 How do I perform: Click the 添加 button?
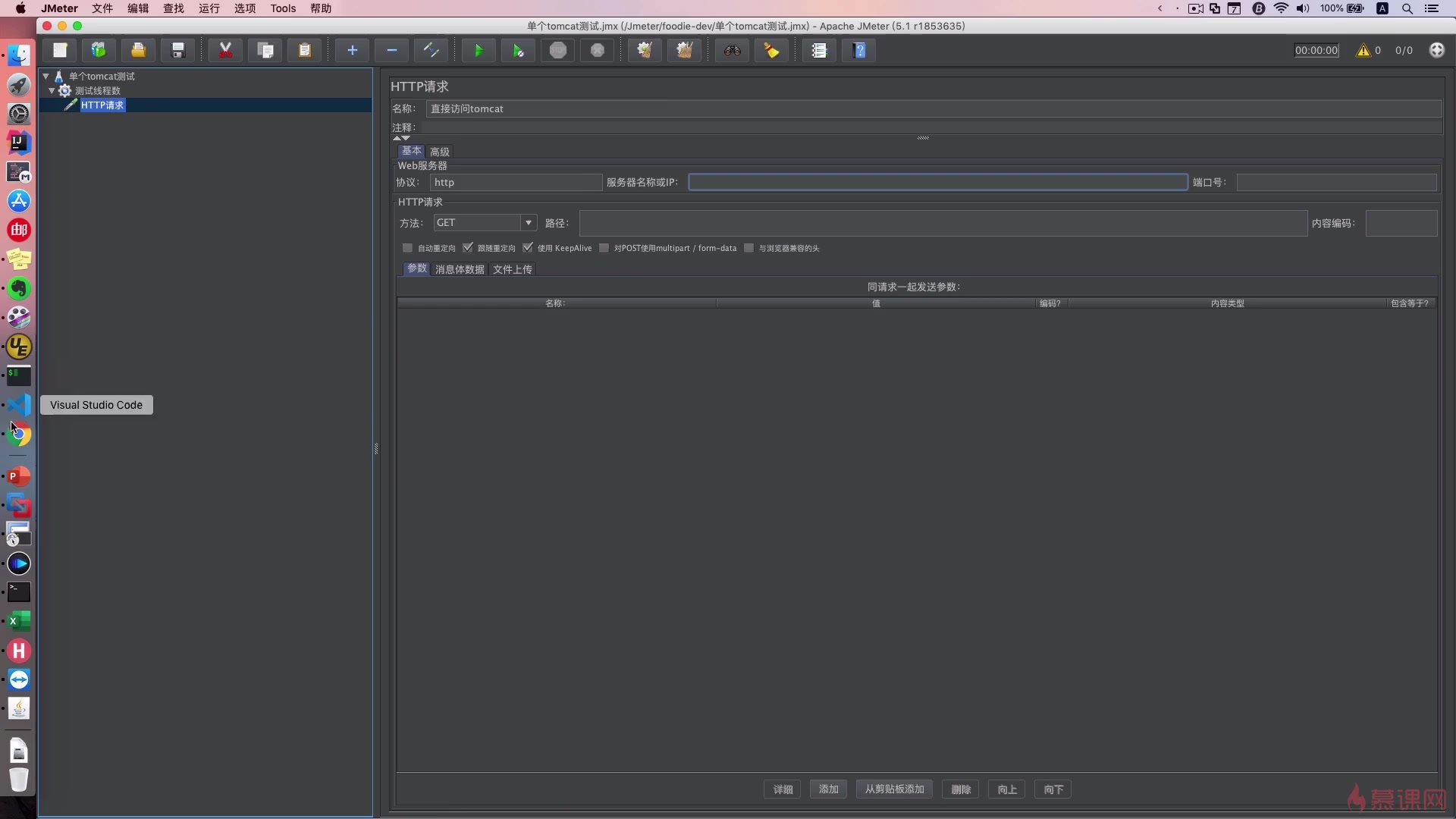[828, 789]
